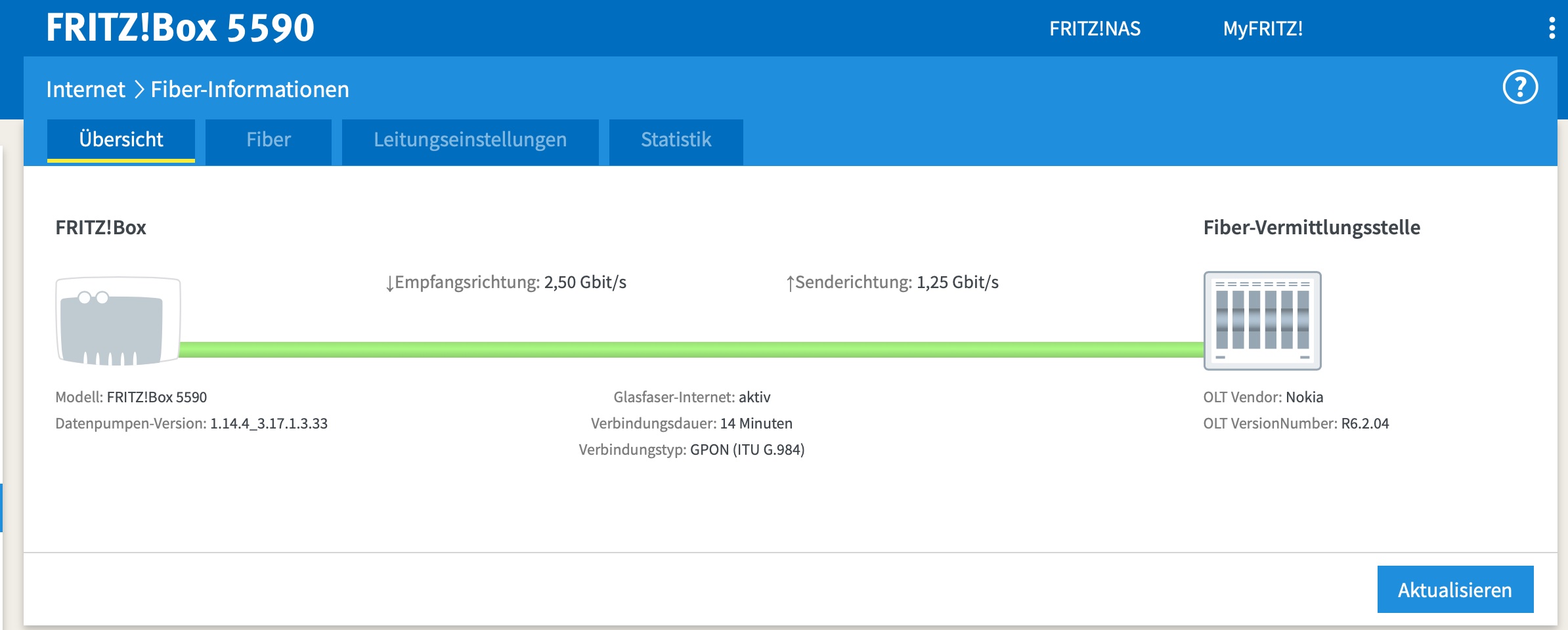1568x630 pixels.
Task: Click the FRITZ!Box section heading
Action: click(x=100, y=228)
